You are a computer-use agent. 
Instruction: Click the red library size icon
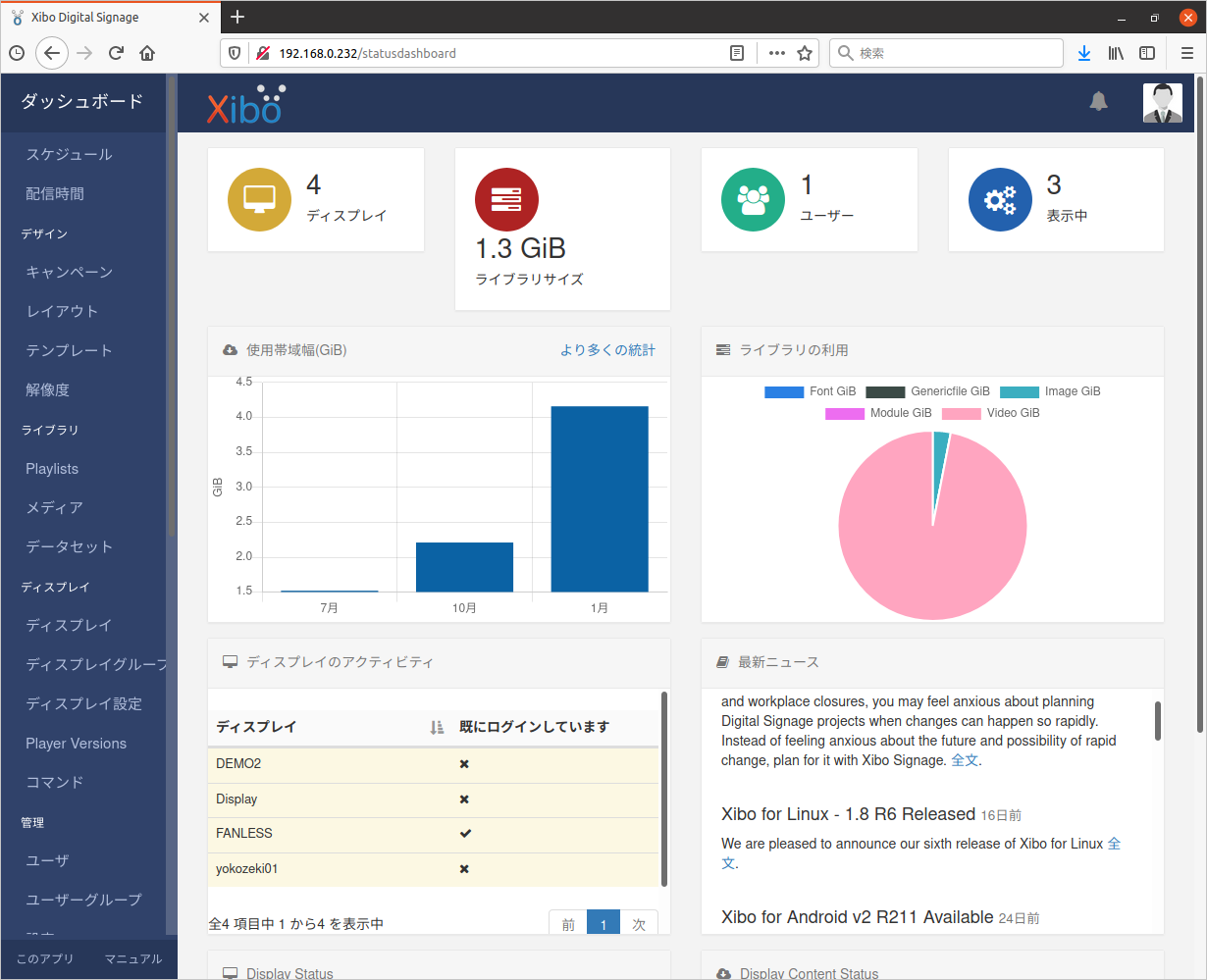click(506, 199)
